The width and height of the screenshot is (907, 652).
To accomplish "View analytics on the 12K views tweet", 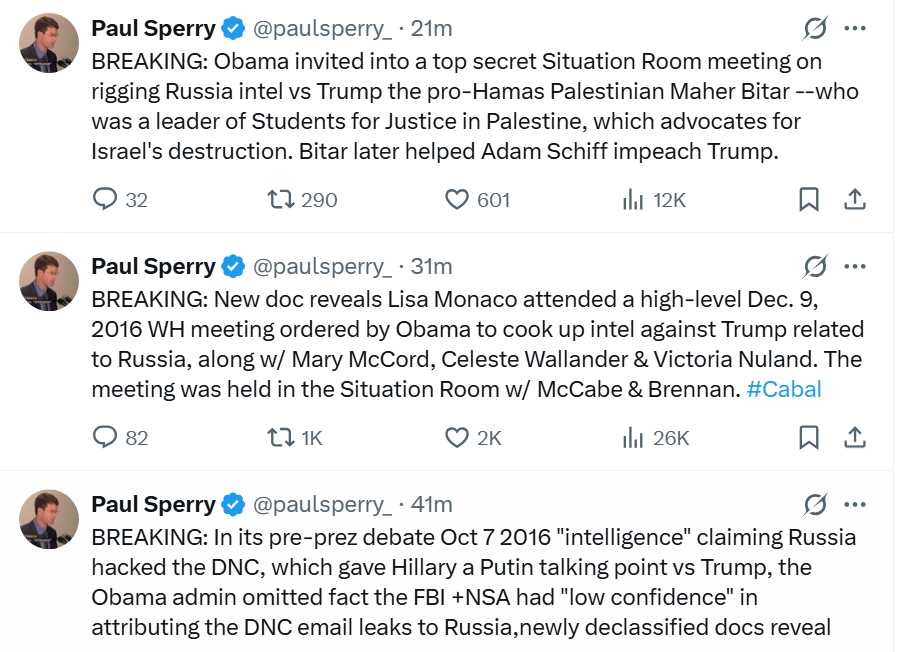I will pos(633,199).
